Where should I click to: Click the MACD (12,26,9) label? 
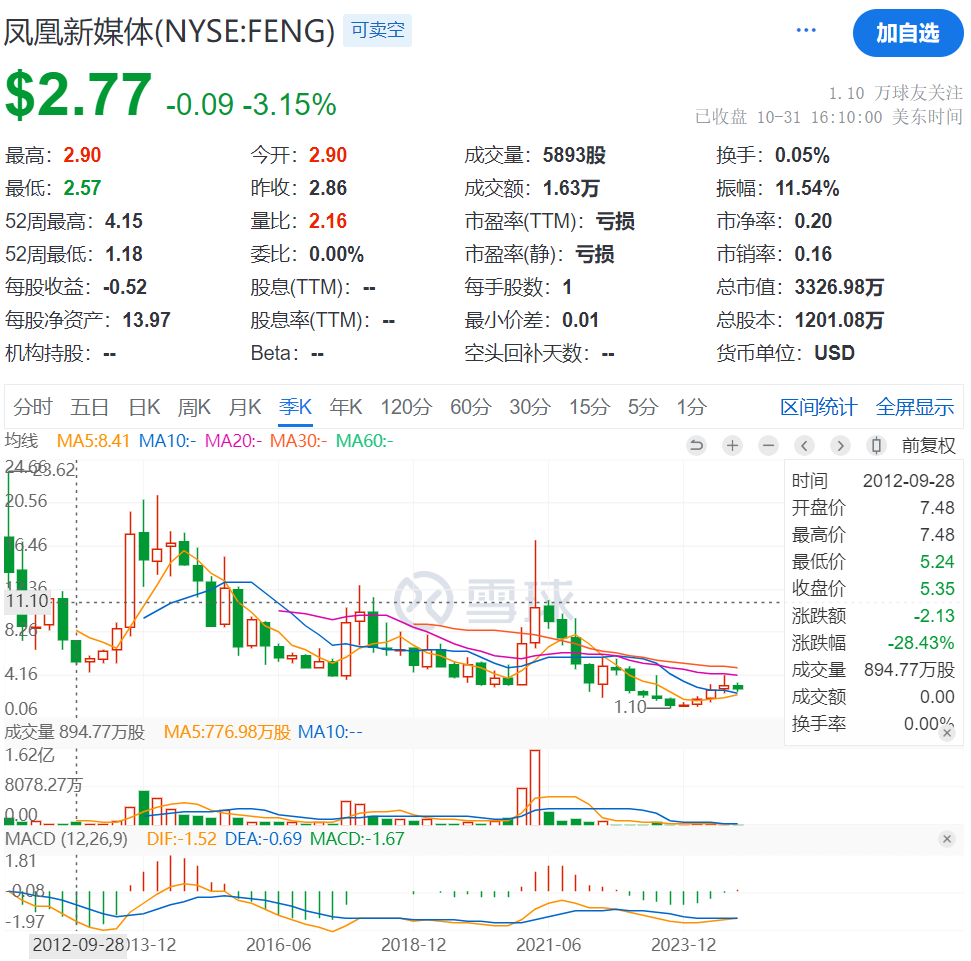66,839
